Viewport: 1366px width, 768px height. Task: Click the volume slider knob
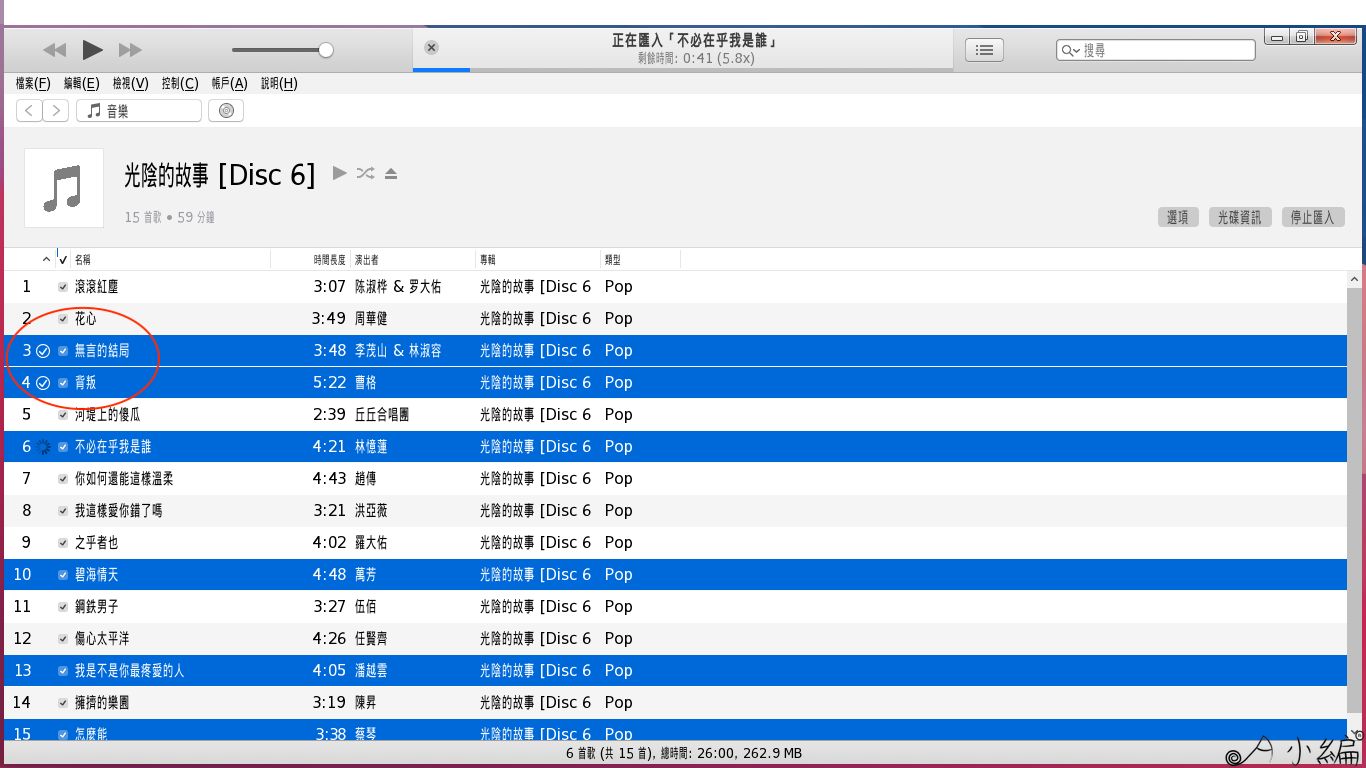[x=326, y=50]
